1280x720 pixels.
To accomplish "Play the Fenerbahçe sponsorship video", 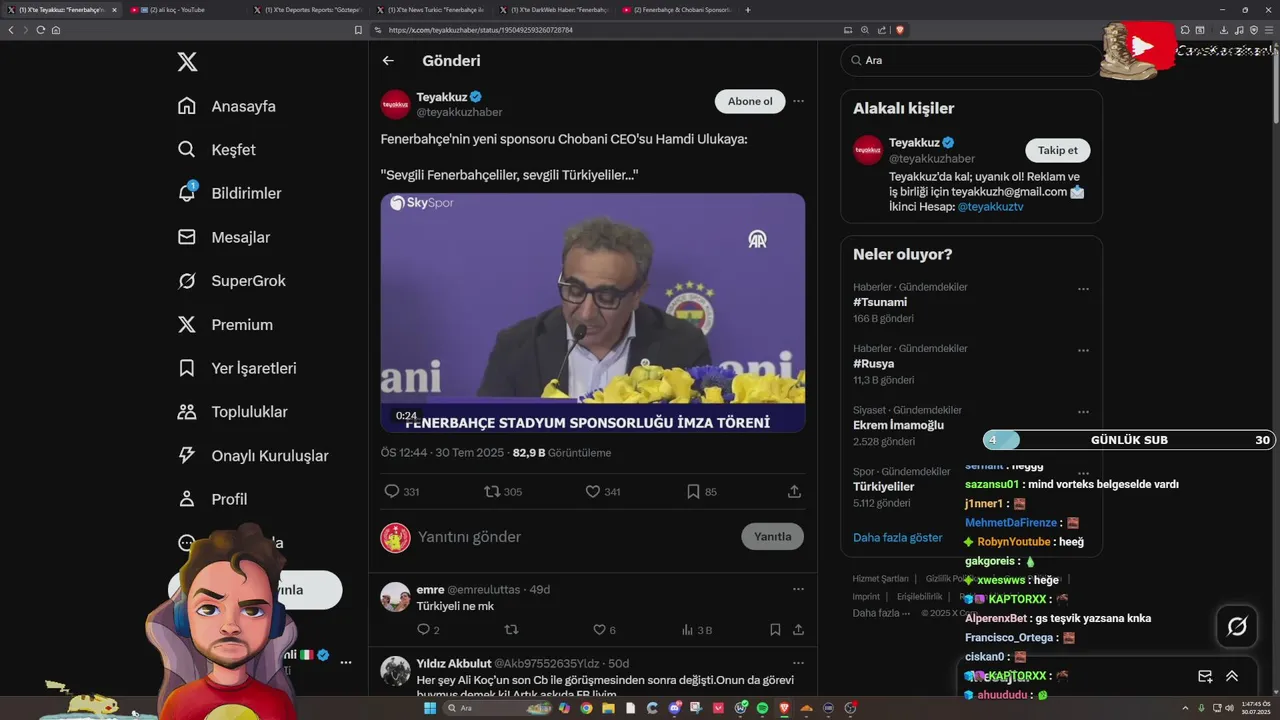I will pos(593,312).
